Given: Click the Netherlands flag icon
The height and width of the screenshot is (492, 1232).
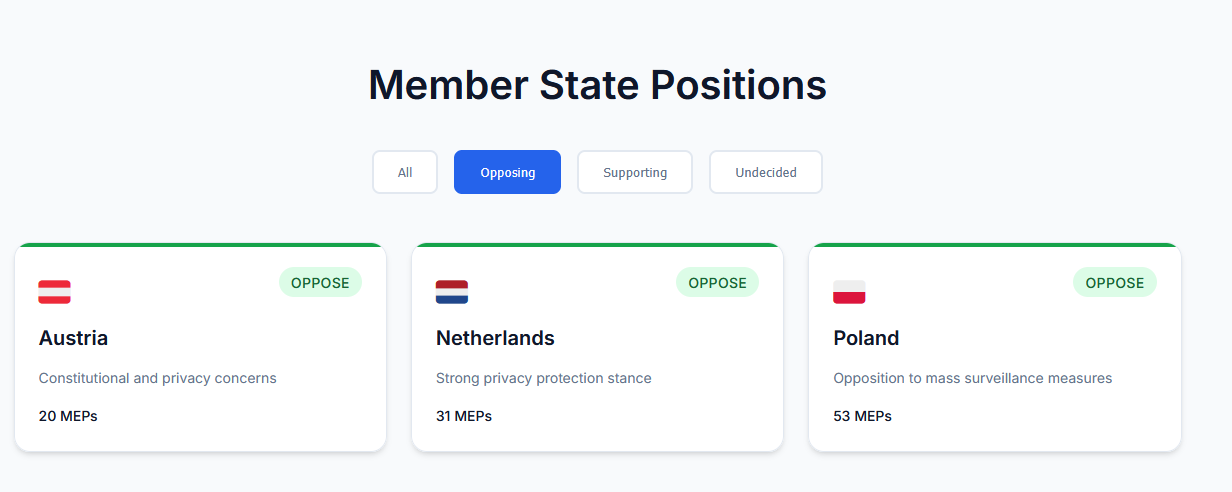Looking at the screenshot, I should pos(452,292).
